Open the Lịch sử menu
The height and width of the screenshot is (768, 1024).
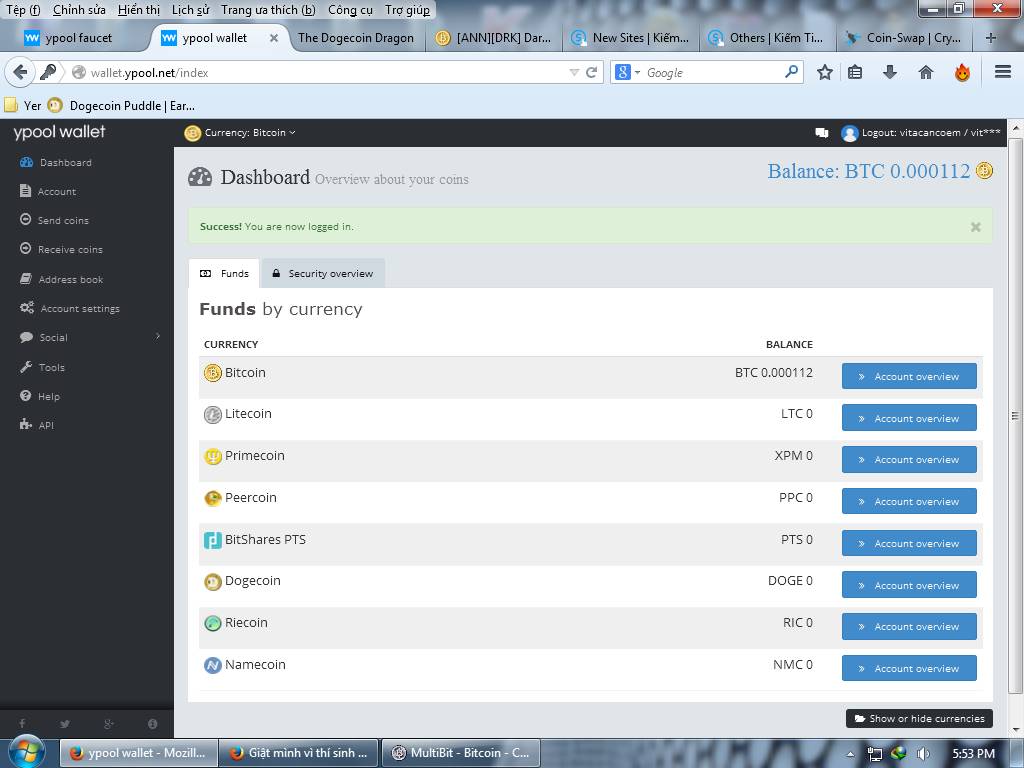coord(190,10)
